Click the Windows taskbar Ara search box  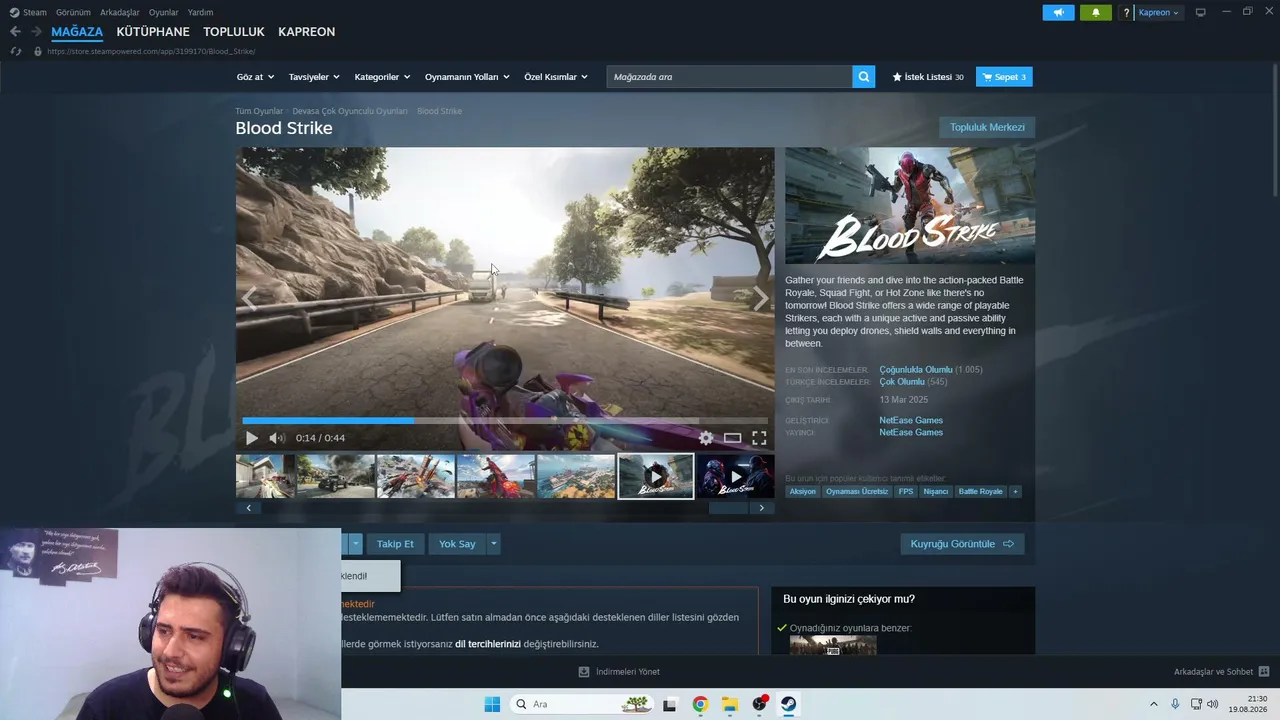point(581,704)
